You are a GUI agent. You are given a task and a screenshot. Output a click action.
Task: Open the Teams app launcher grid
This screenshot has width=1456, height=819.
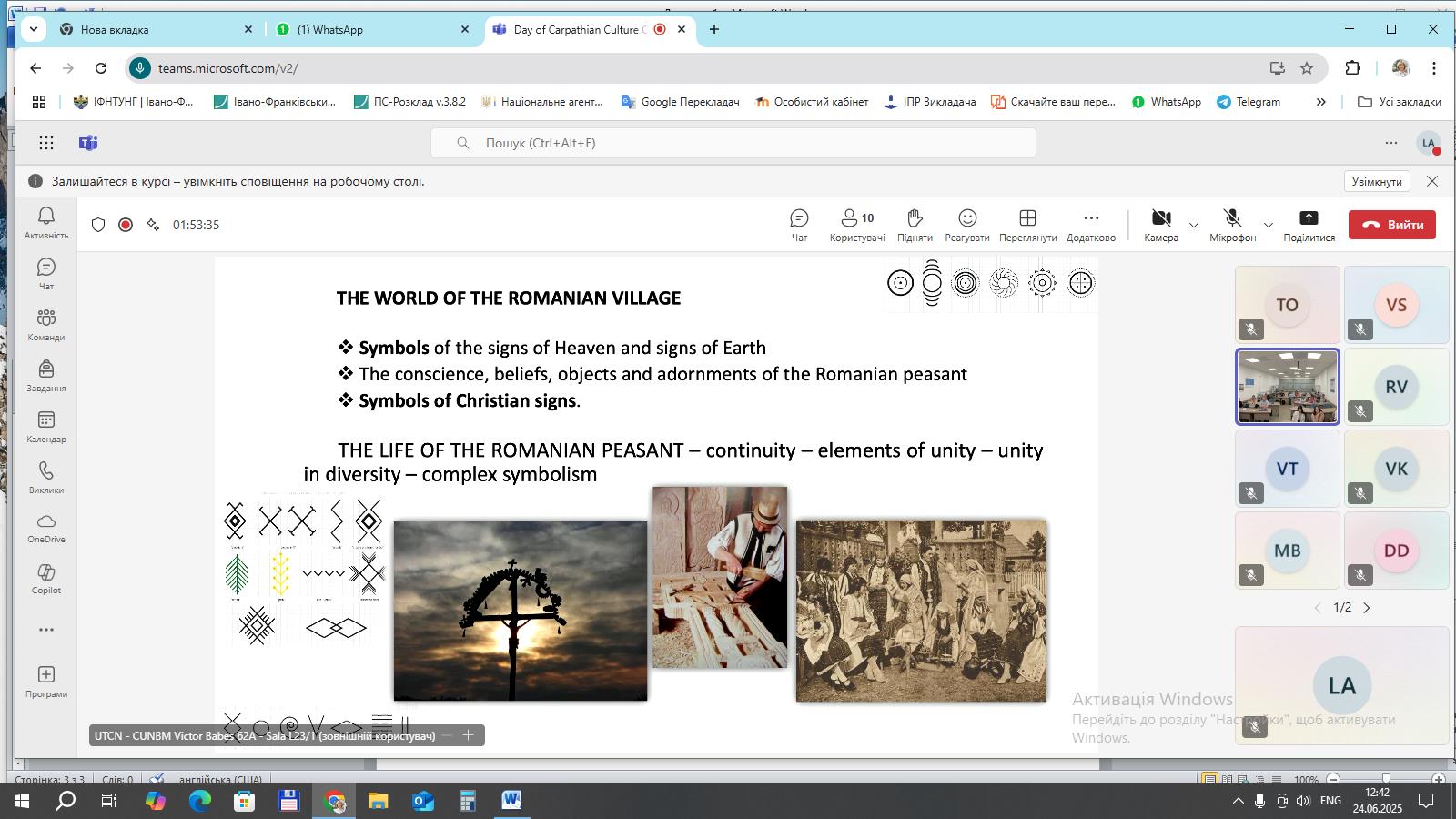click(46, 143)
